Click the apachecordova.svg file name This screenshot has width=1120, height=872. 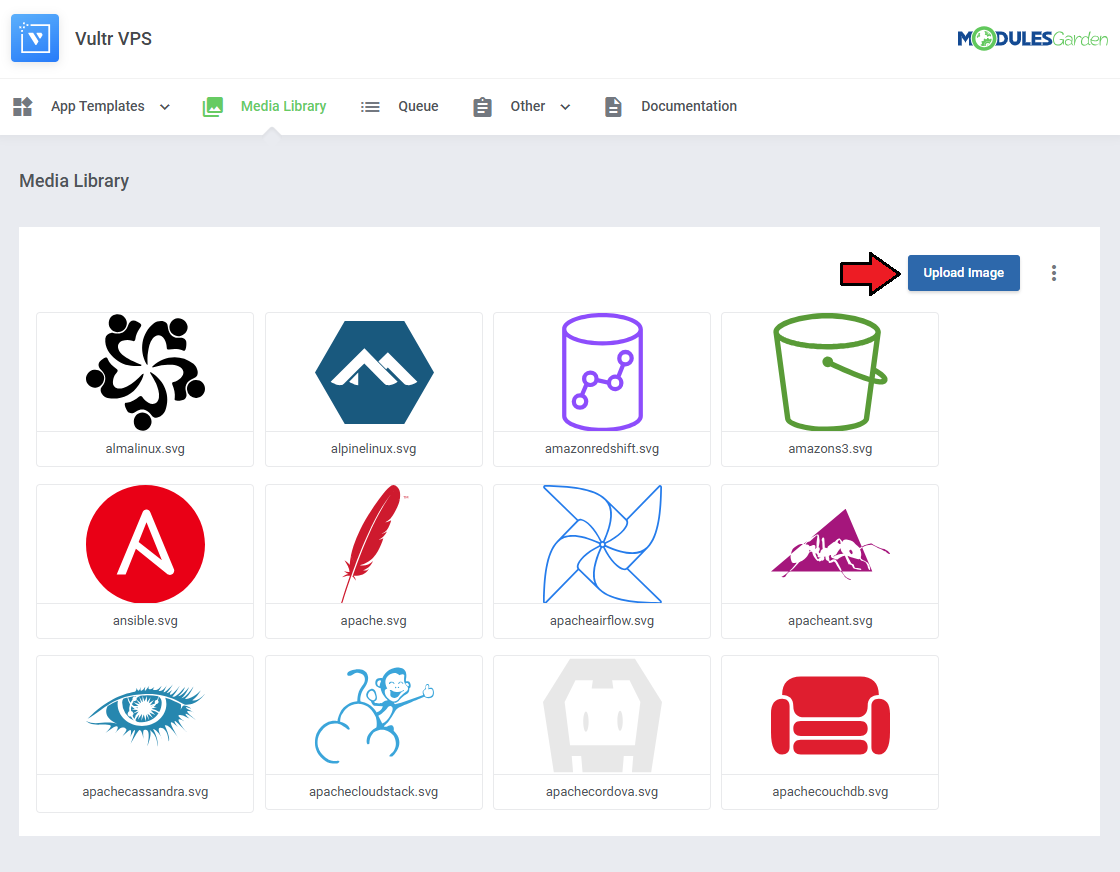click(x=602, y=792)
